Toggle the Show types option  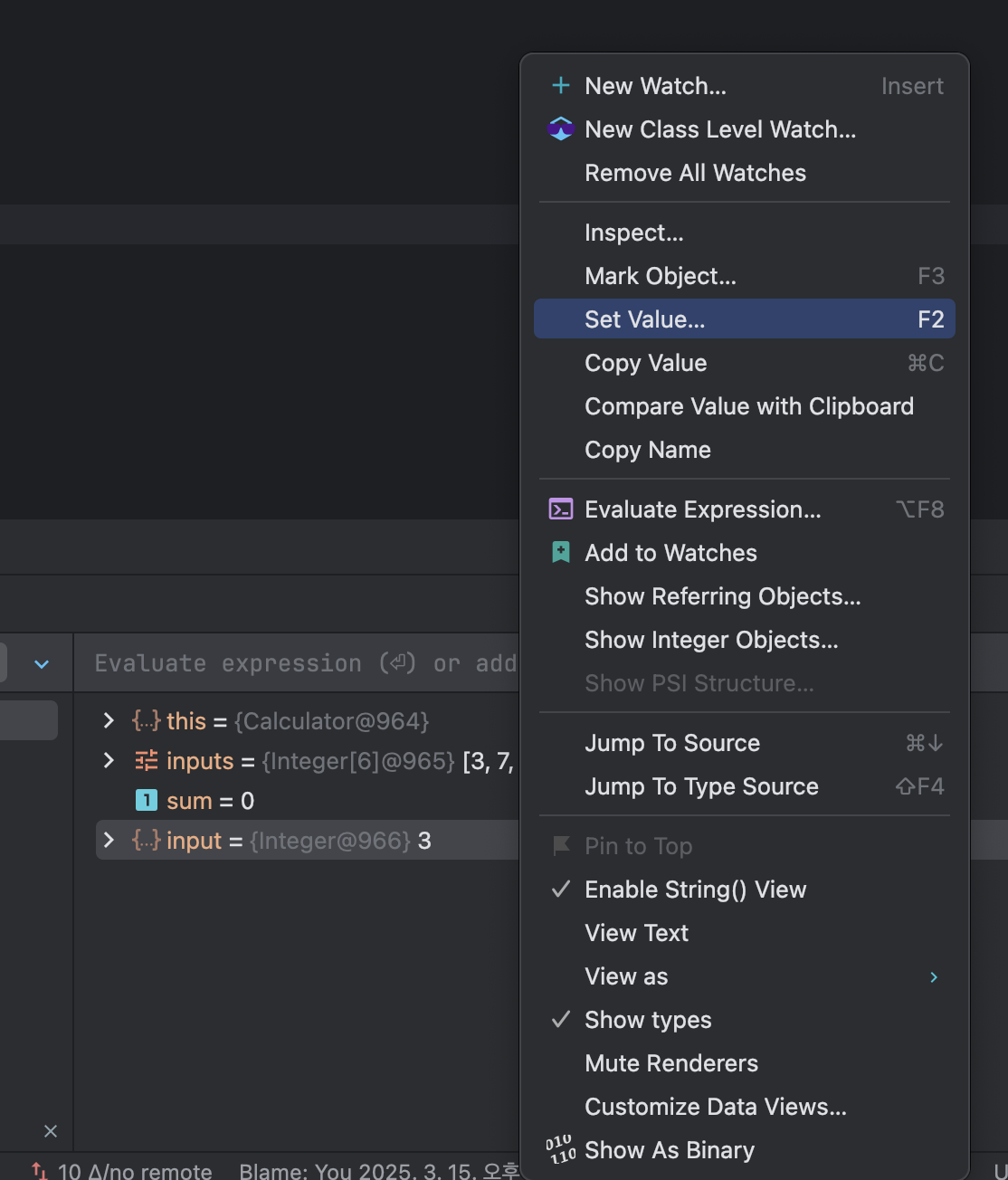[648, 1020]
